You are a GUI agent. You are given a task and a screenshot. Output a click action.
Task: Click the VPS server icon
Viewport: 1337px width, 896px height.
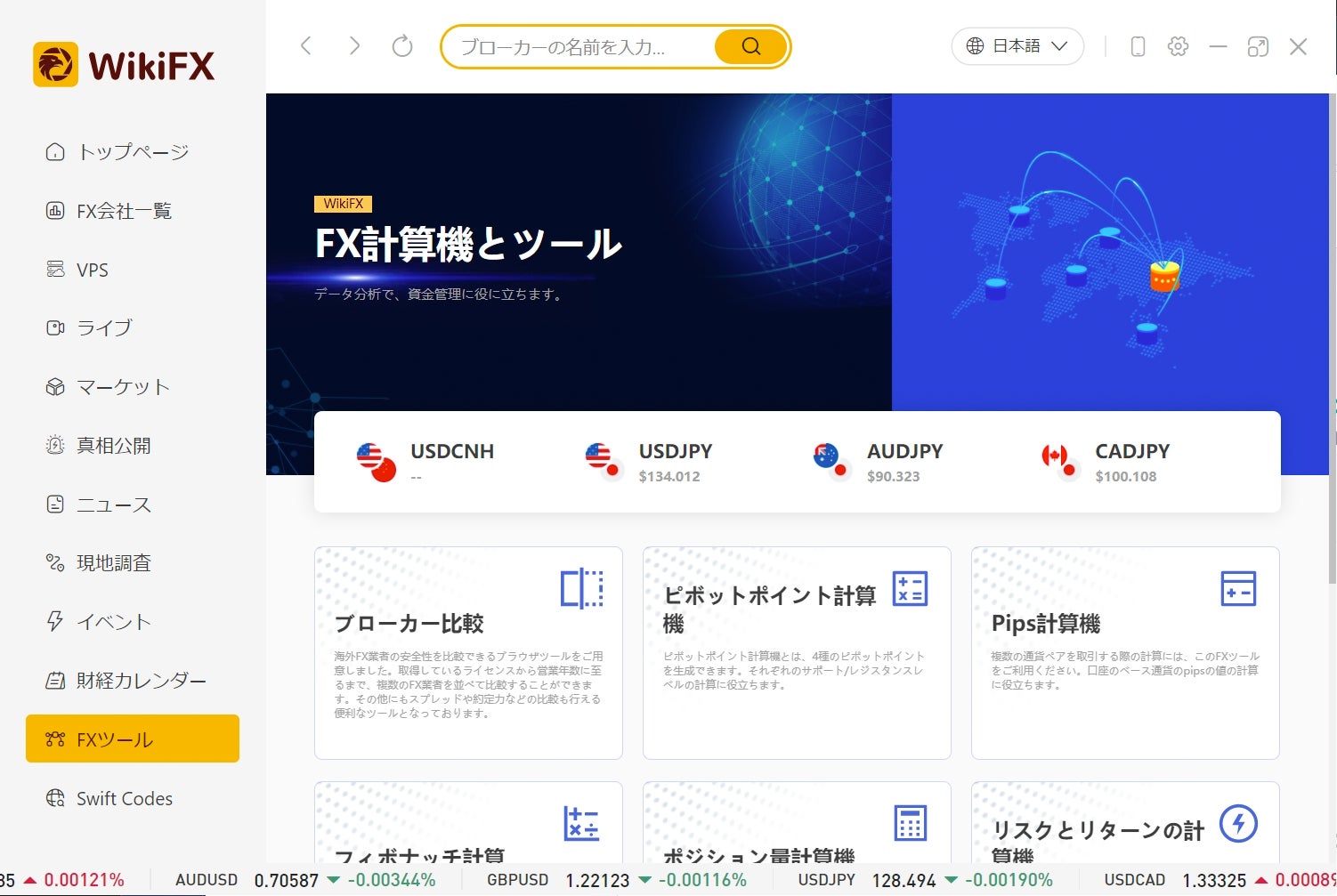coord(55,270)
